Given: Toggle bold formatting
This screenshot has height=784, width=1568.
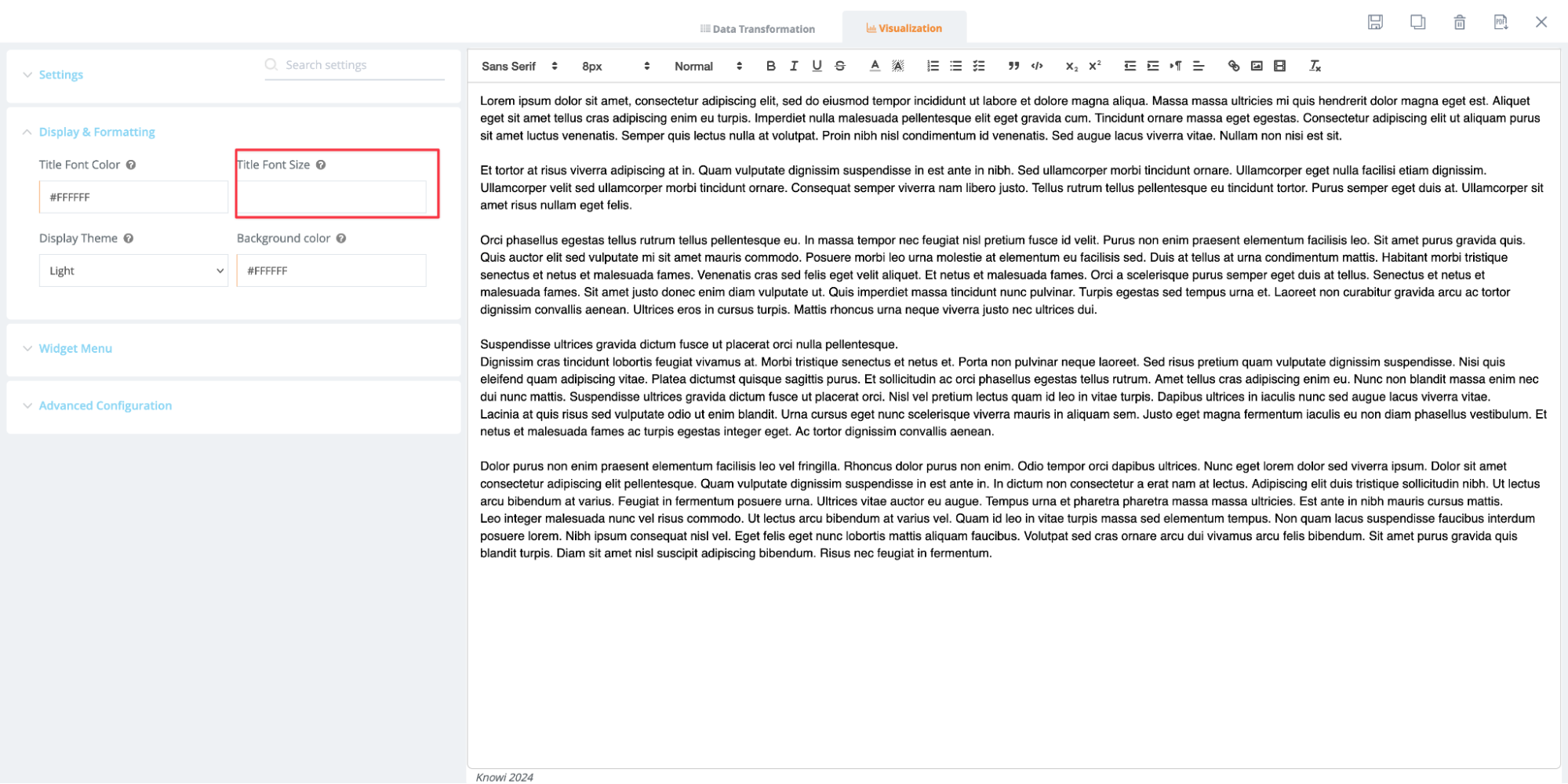Looking at the screenshot, I should [770, 66].
